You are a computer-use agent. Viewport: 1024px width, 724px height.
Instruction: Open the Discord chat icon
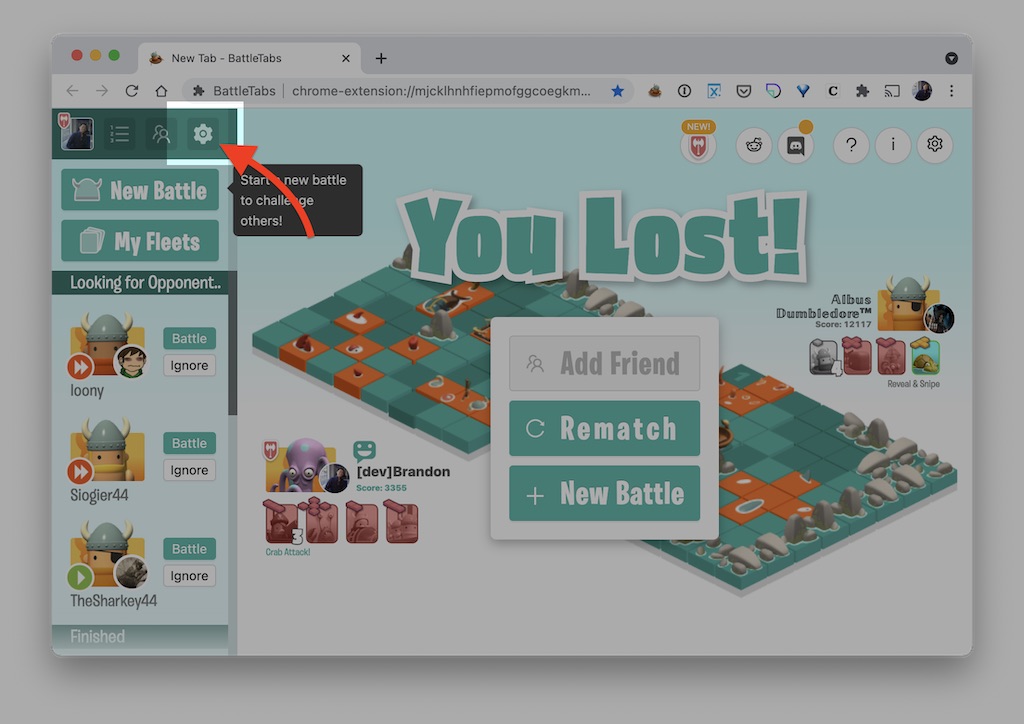click(796, 145)
